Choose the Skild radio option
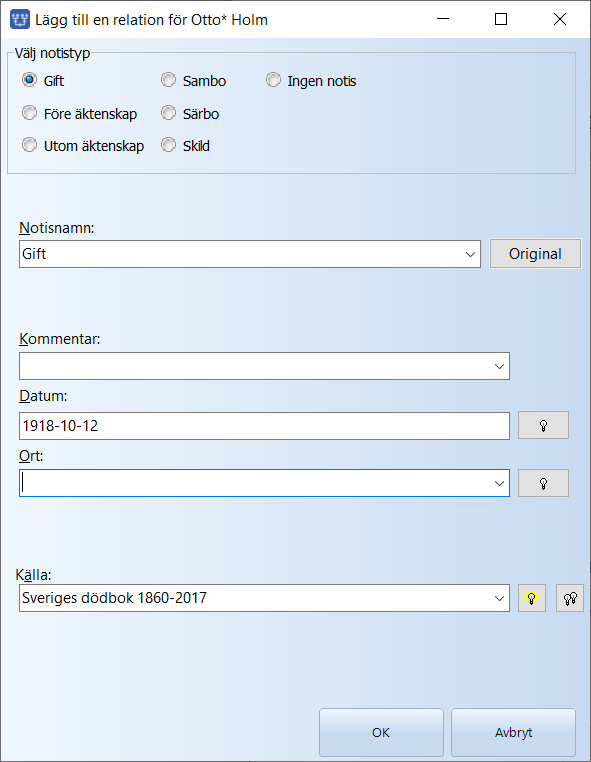 pyautogui.click(x=168, y=145)
